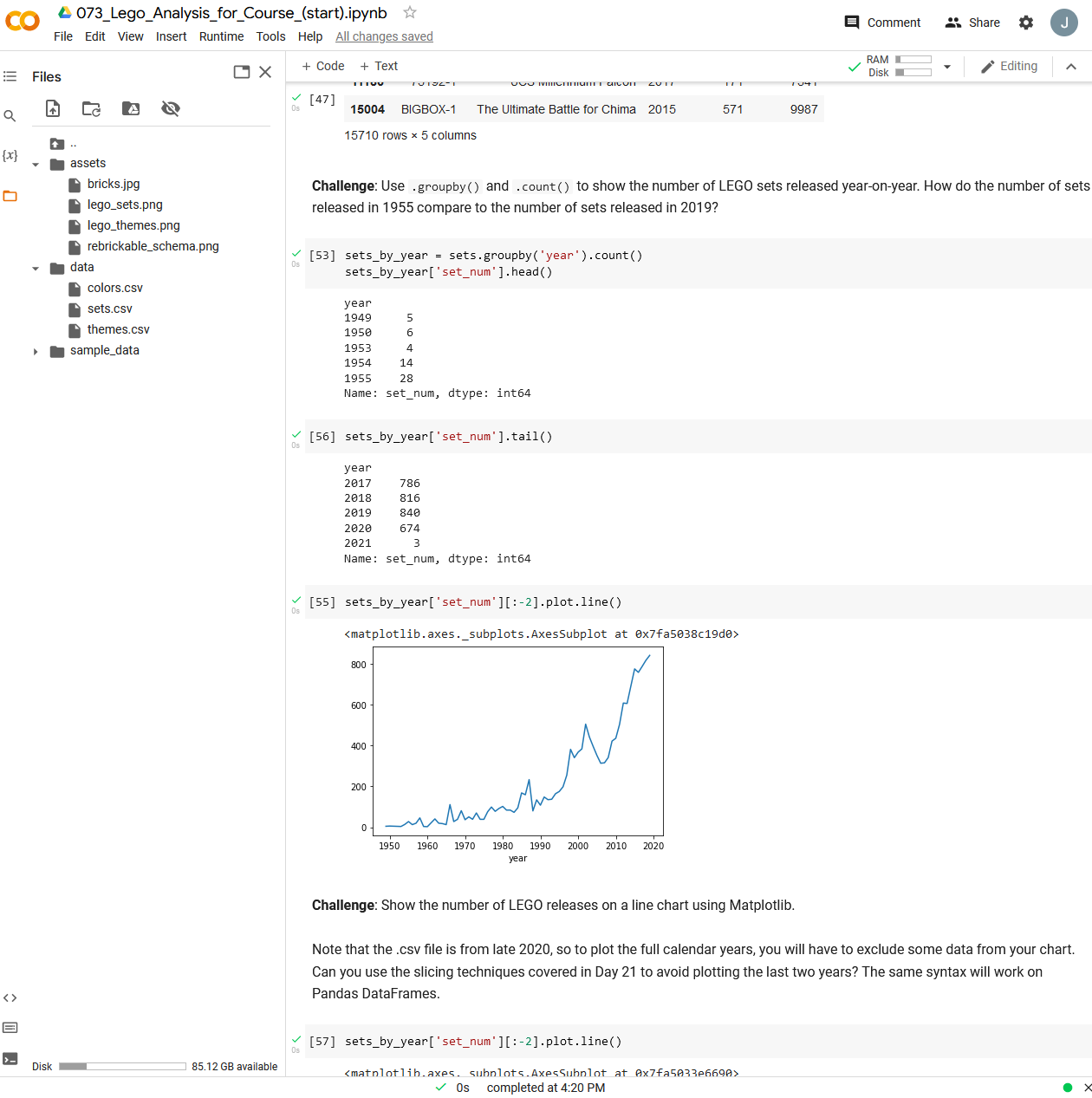Star the notebook title
The height and width of the screenshot is (1098, 1092).
point(408,12)
